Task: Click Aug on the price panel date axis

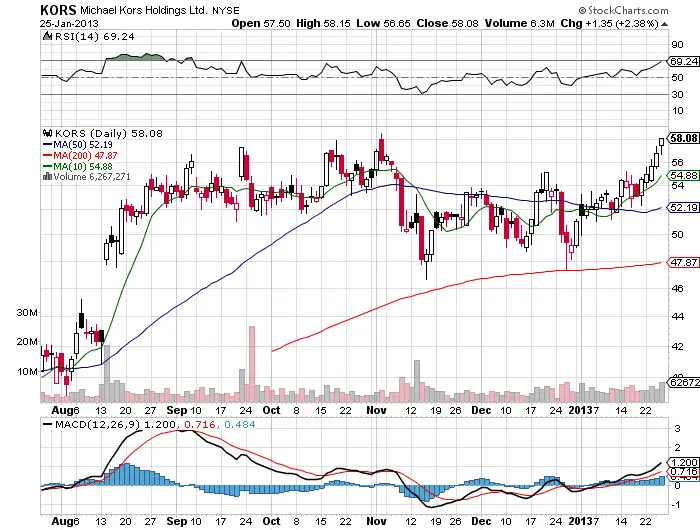Action: click(61, 410)
